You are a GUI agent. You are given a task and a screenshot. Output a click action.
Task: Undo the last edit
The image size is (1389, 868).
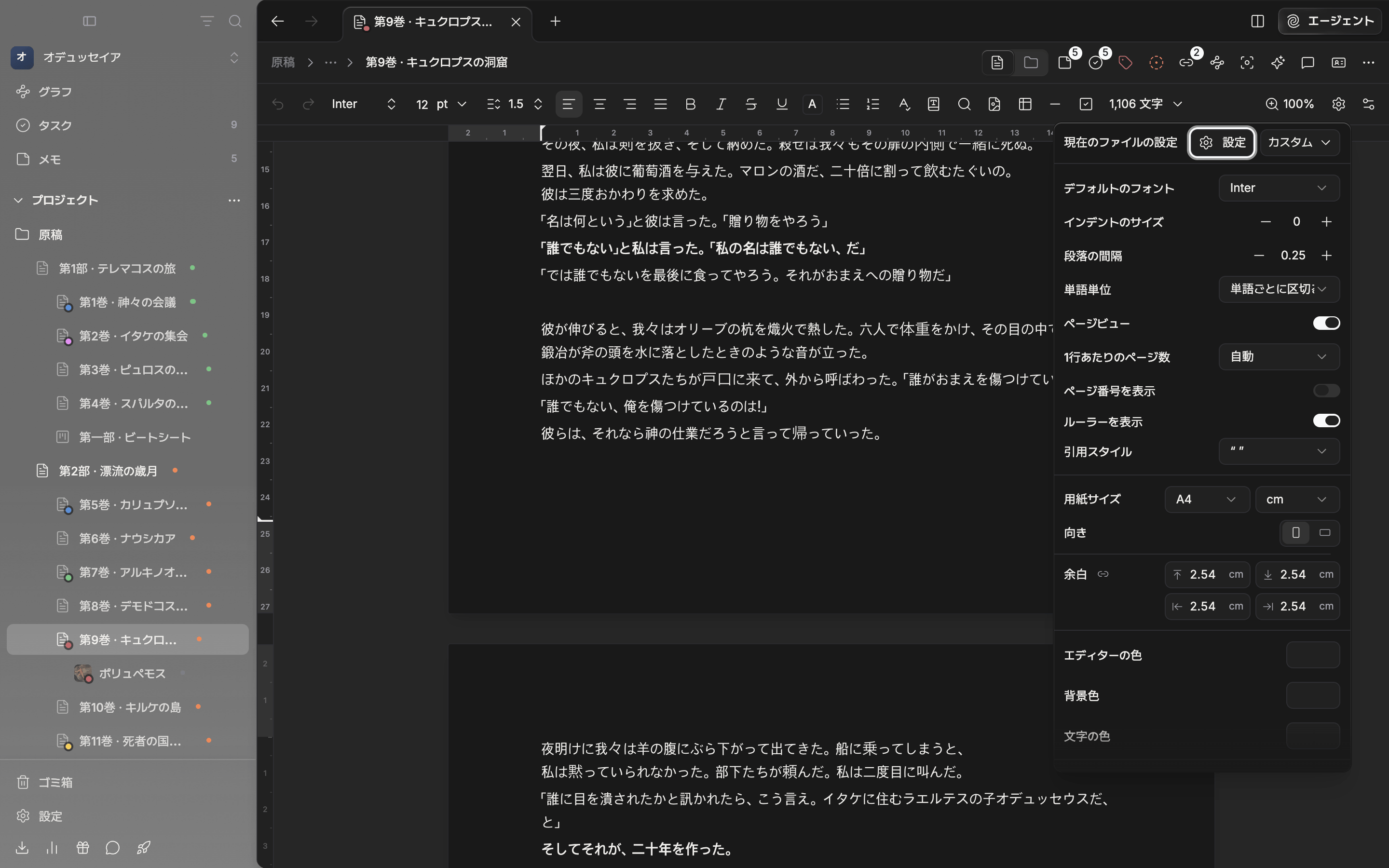pos(278,104)
